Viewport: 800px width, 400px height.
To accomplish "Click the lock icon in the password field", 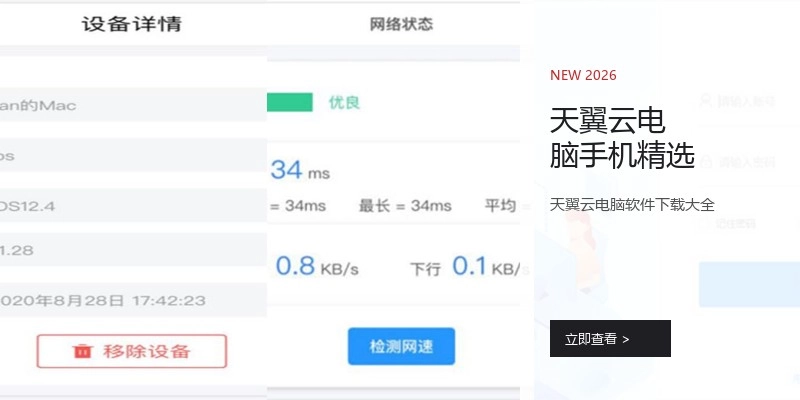I will [x=706, y=162].
